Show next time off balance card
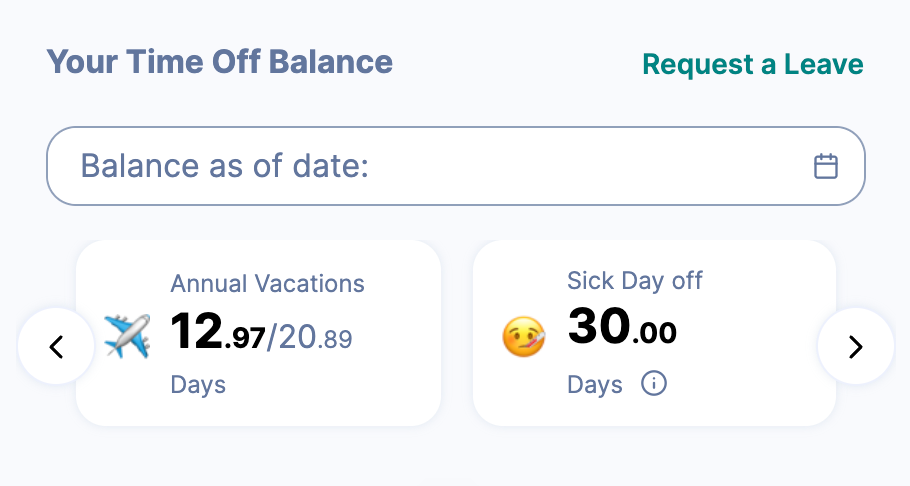The width and height of the screenshot is (910, 486). (855, 346)
